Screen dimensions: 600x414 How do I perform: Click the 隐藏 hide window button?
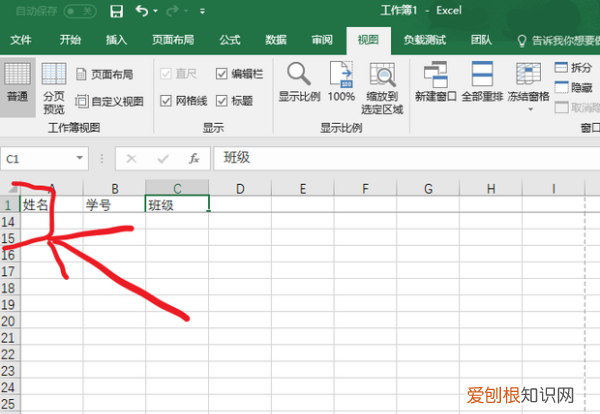click(573, 88)
